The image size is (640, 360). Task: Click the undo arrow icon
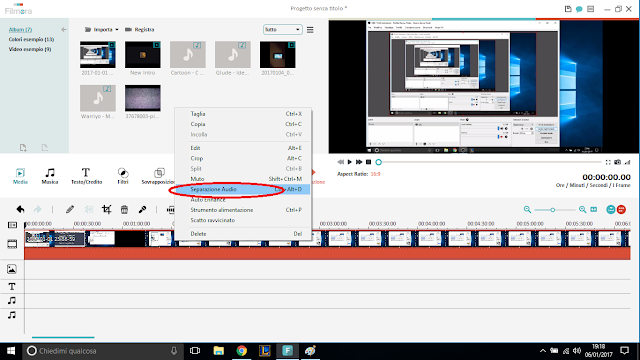[20, 209]
